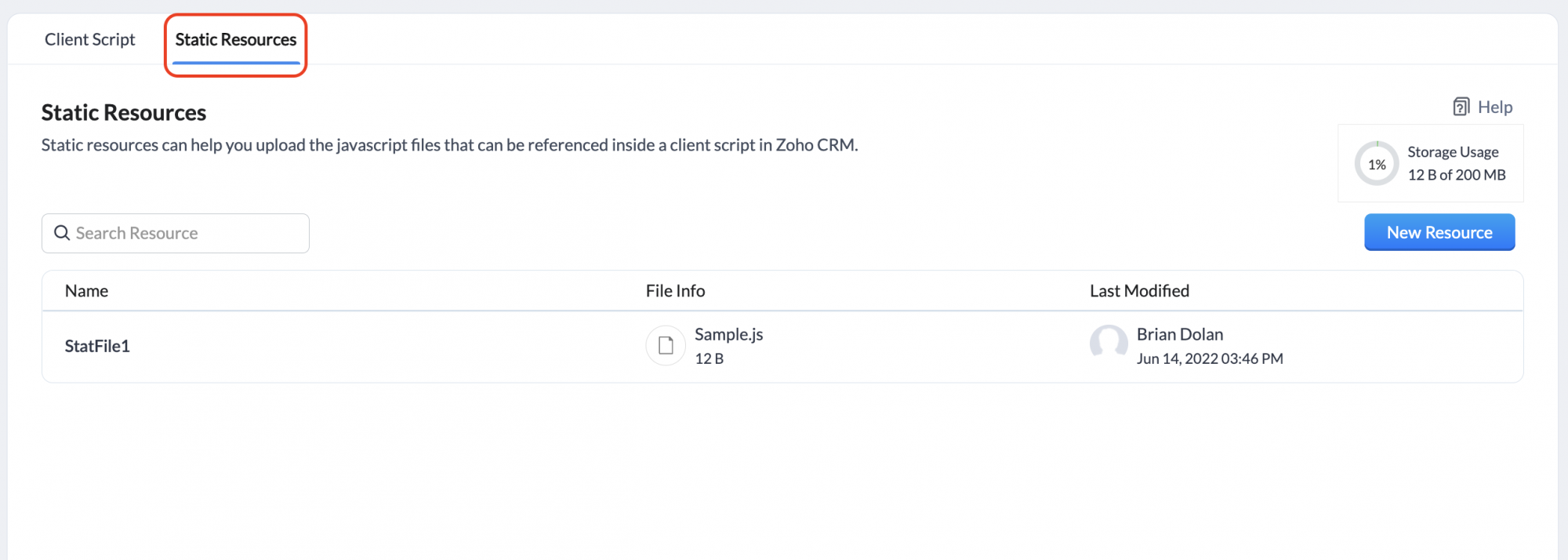
Task: Click Brian Dolan's avatar icon
Action: pos(1109,344)
